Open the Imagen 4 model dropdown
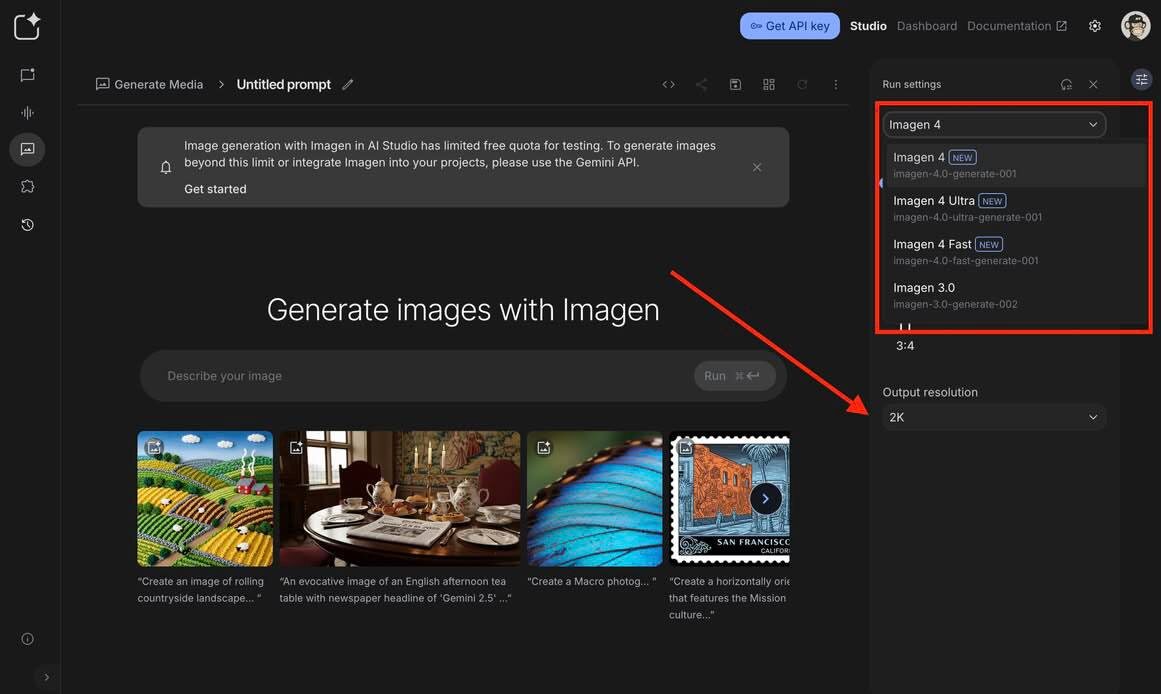Image resolution: width=1161 pixels, height=694 pixels. 994,124
